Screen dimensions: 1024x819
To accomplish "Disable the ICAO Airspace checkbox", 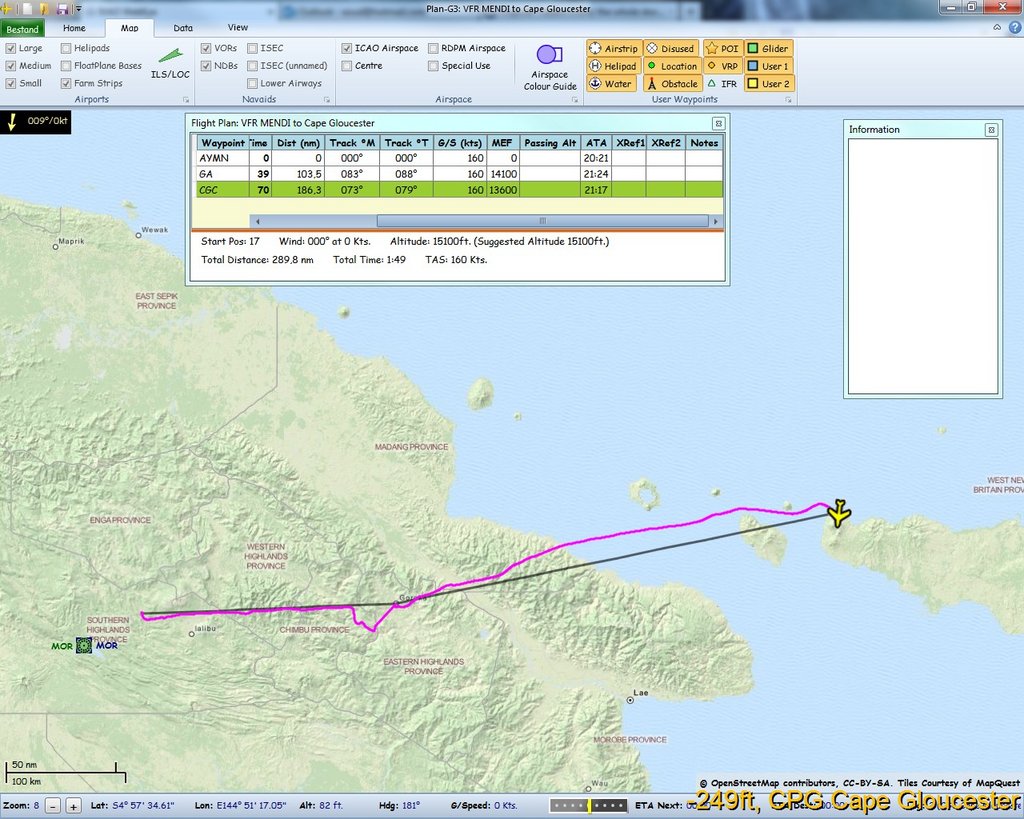I will click(346, 48).
